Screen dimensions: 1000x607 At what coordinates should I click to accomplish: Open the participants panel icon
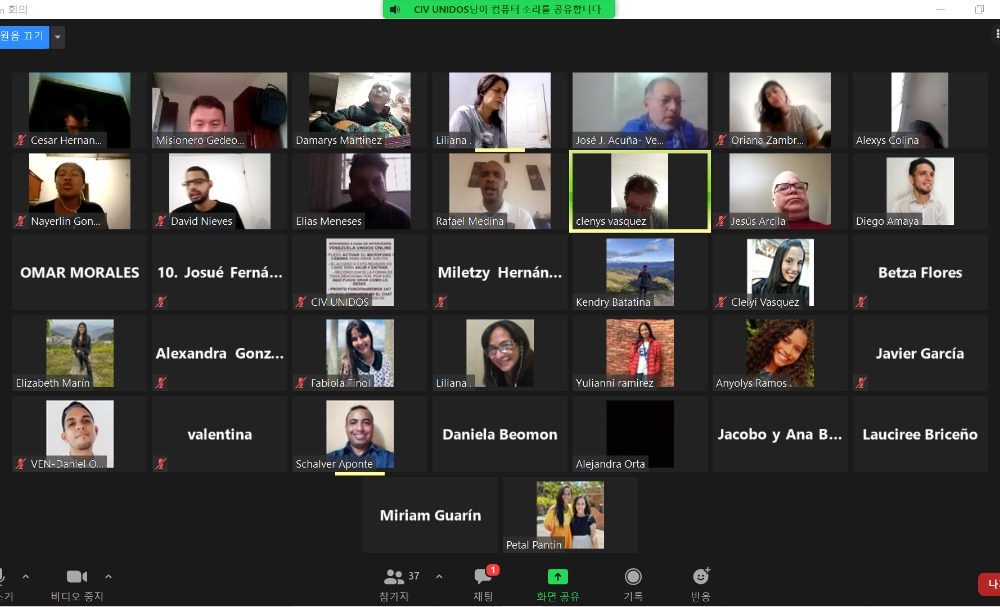pyautogui.click(x=394, y=577)
